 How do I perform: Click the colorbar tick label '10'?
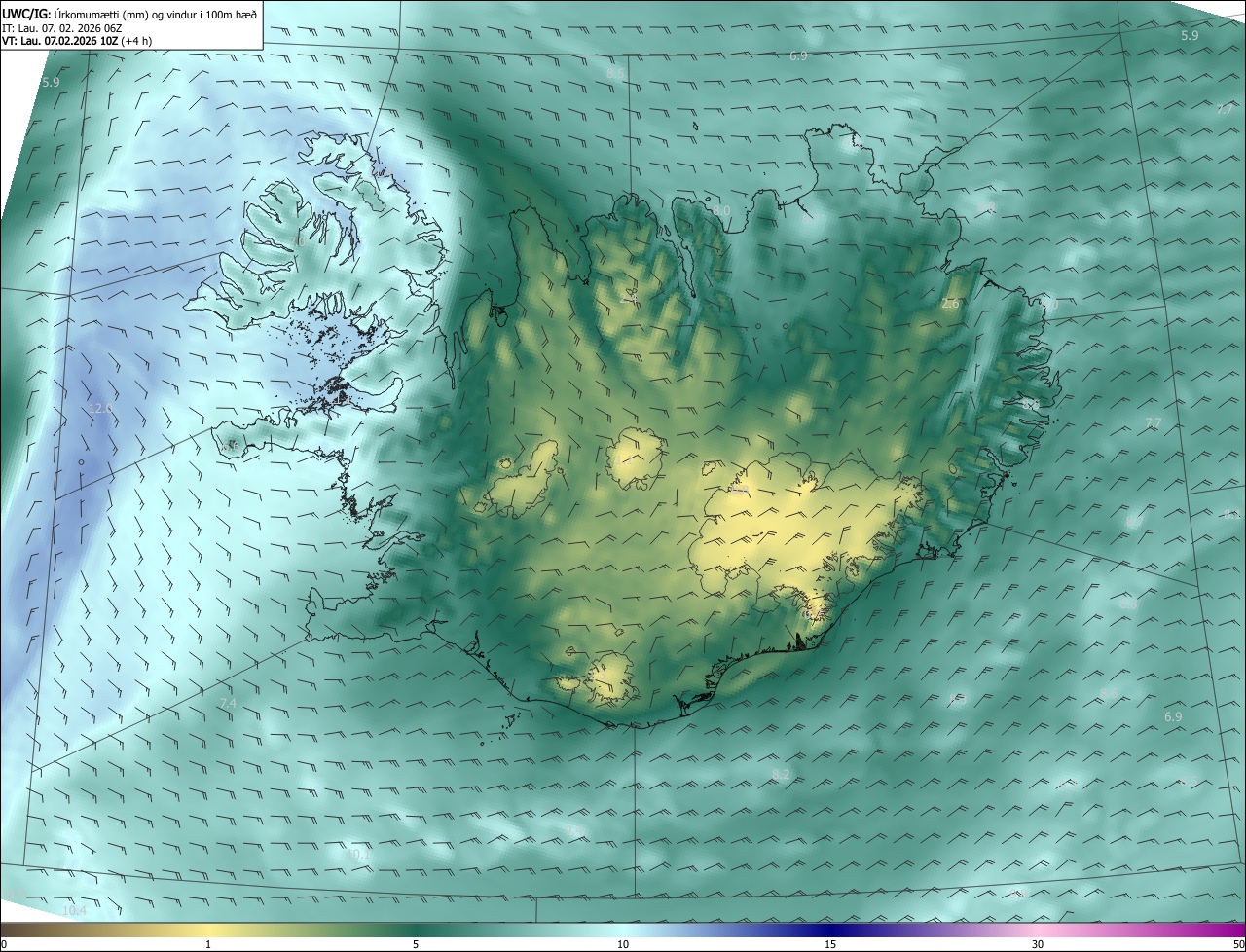tap(623, 944)
